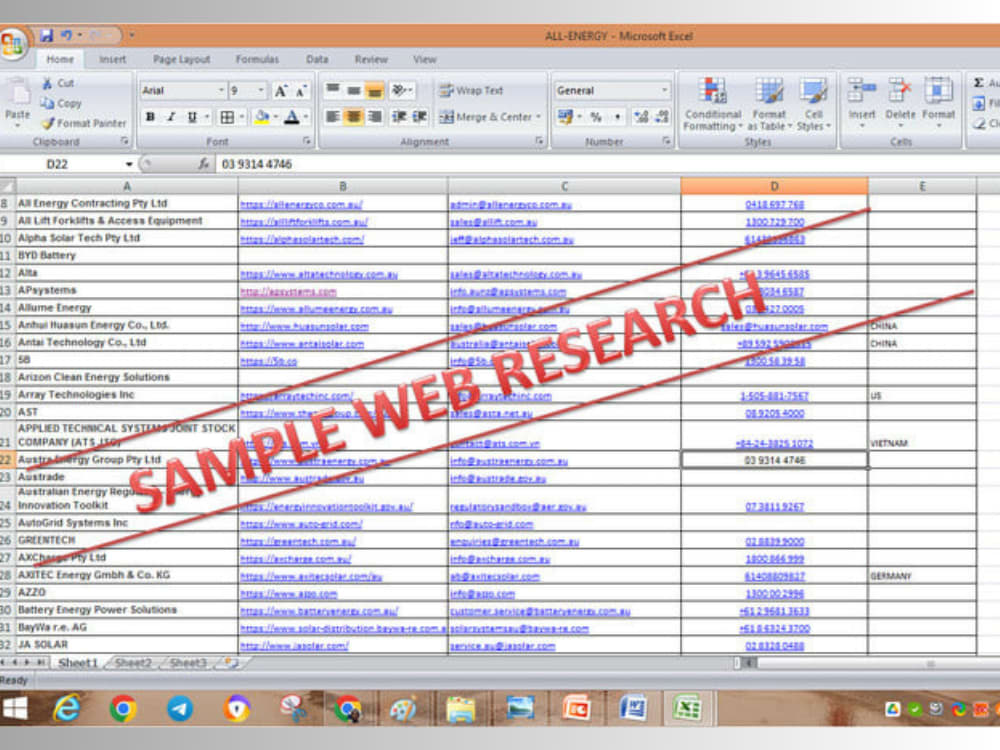Toggle Wrap Text
The width and height of the screenshot is (1000, 750).
pos(472,91)
